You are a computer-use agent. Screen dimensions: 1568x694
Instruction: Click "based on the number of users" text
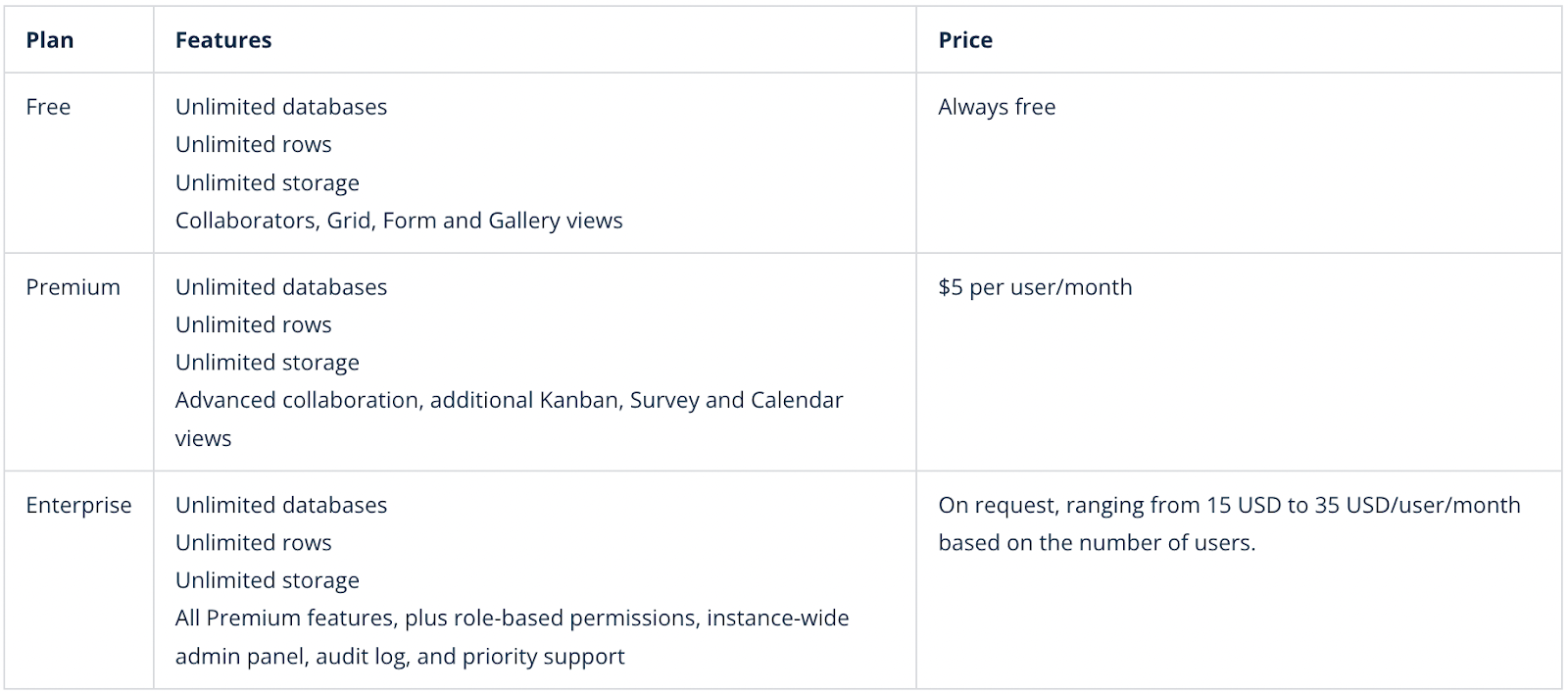coord(1097,543)
